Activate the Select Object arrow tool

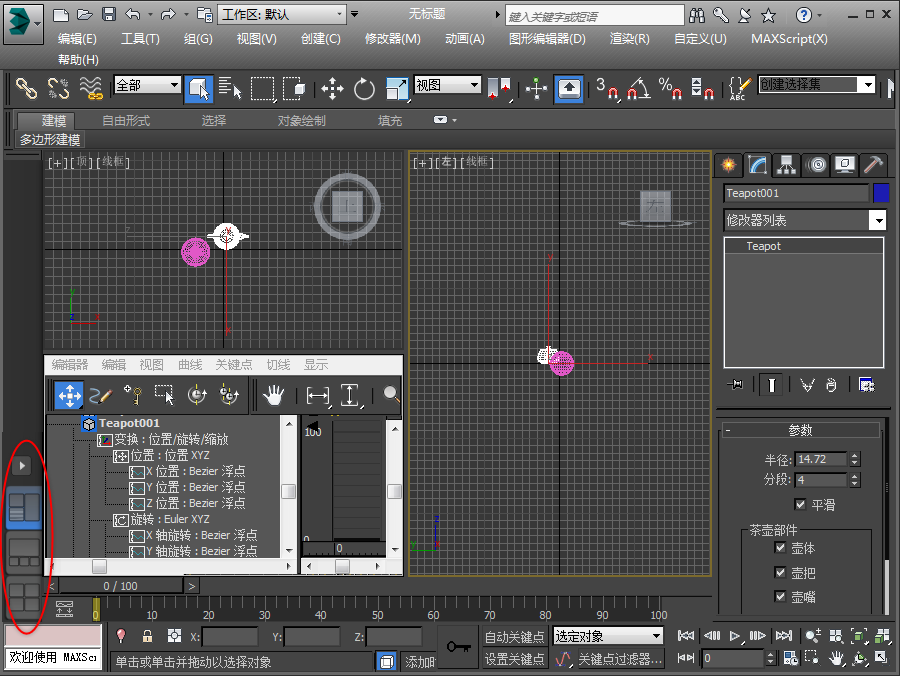[x=199, y=88]
